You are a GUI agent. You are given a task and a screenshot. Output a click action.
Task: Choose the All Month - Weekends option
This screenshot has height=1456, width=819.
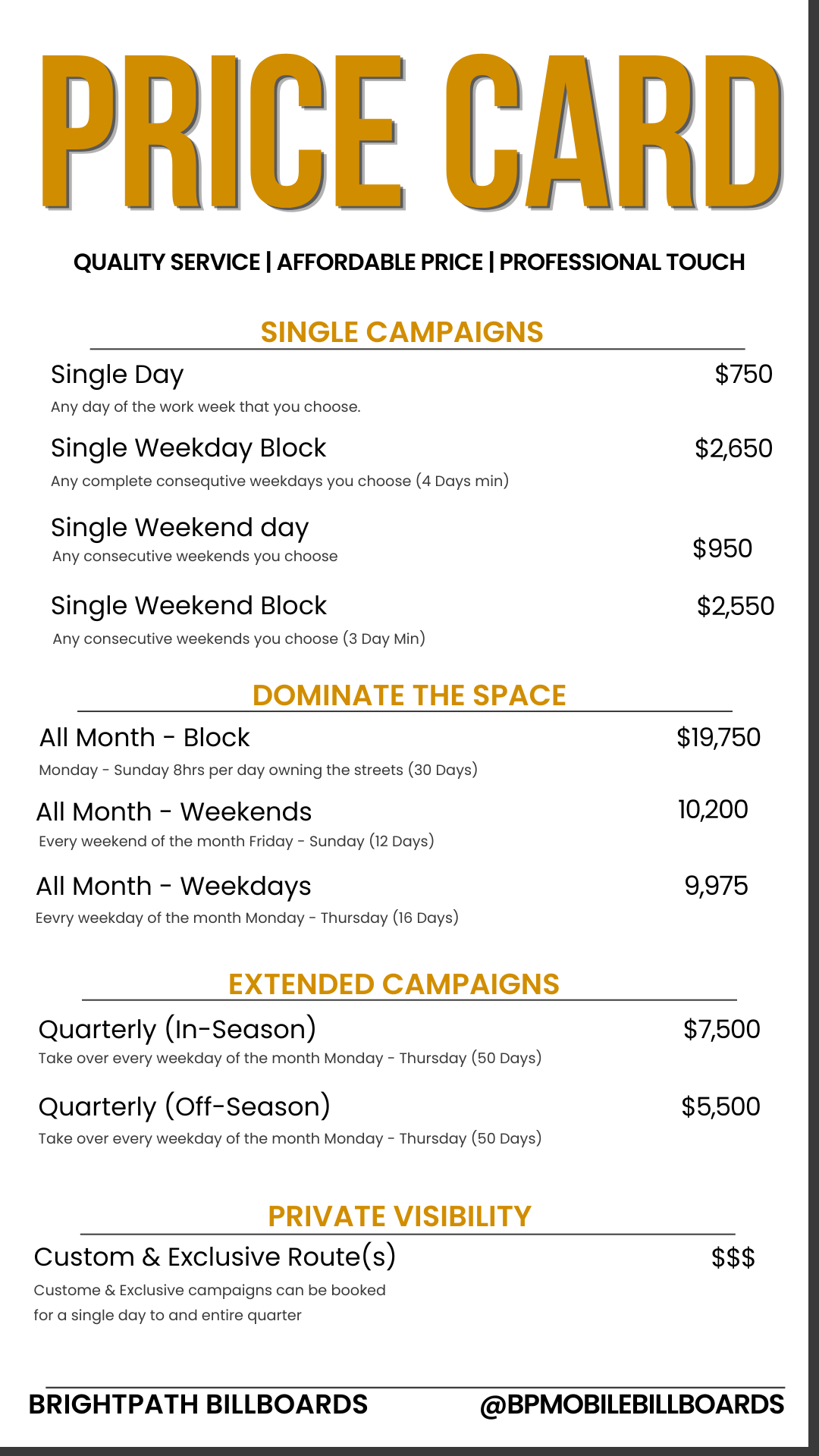(x=174, y=812)
